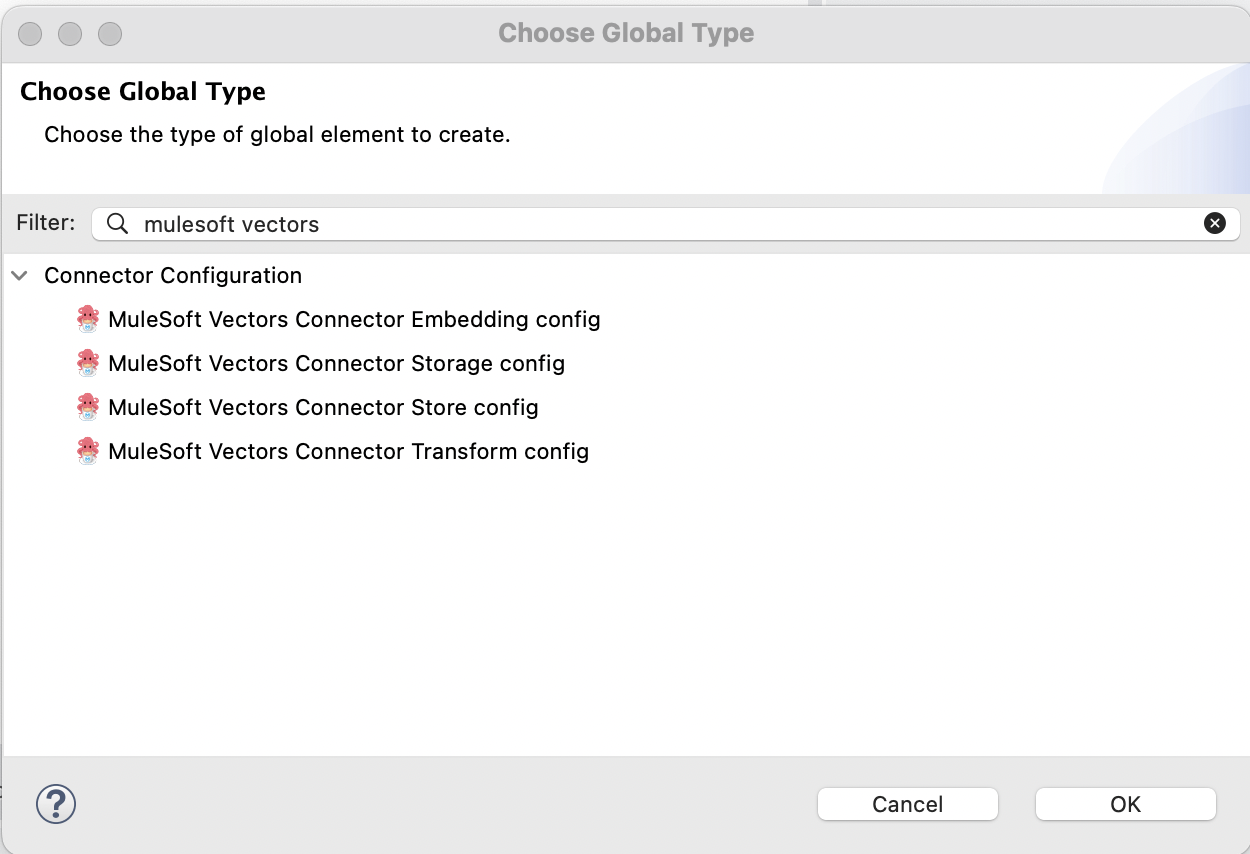Image resolution: width=1250 pixels, height=854 pixels.
Task: Select MuleSoft Vectors Connector Storage config
Action: coord(336,363)
